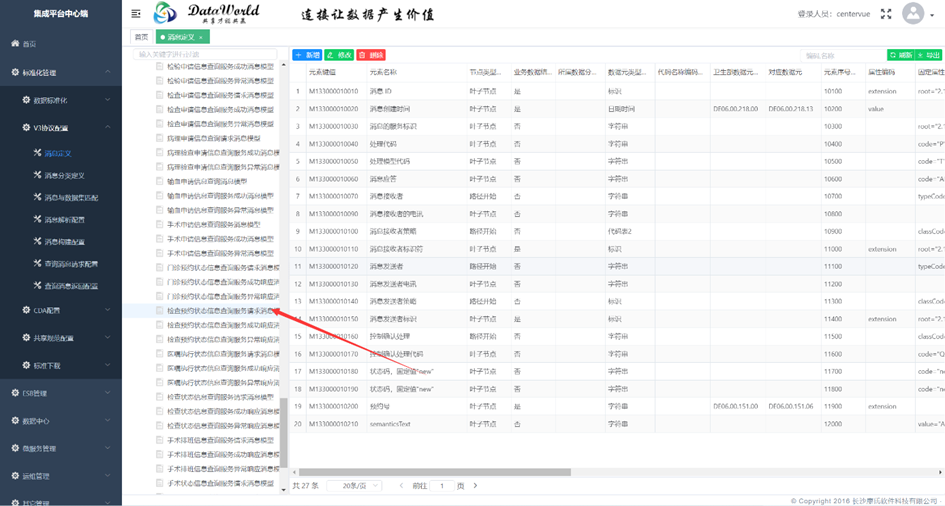Screen dimensions: 945x506
Task: Click the green 刷新 button
Action: point(901,55)
